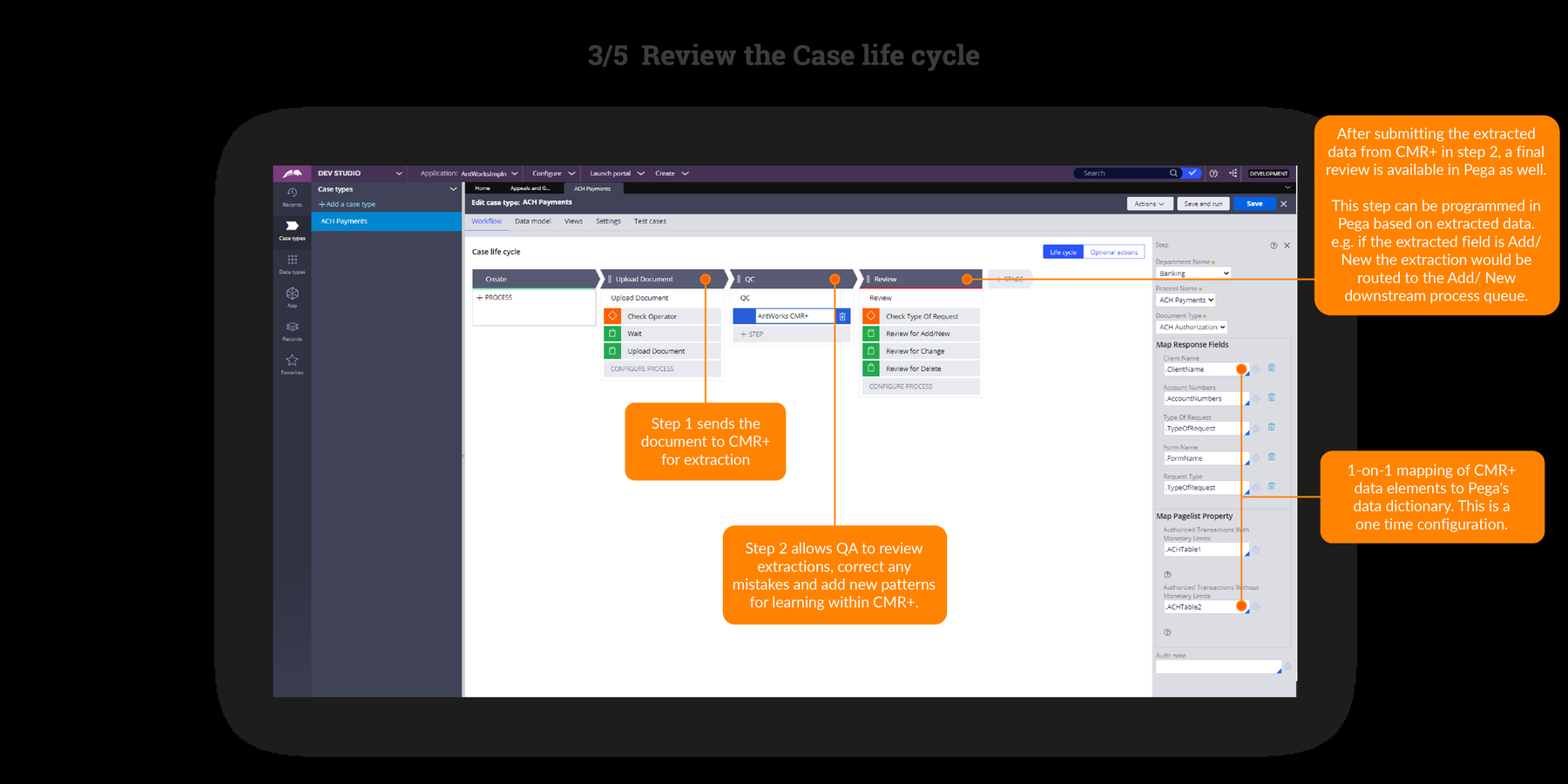Open Favorites in the left sidebar

292,363
